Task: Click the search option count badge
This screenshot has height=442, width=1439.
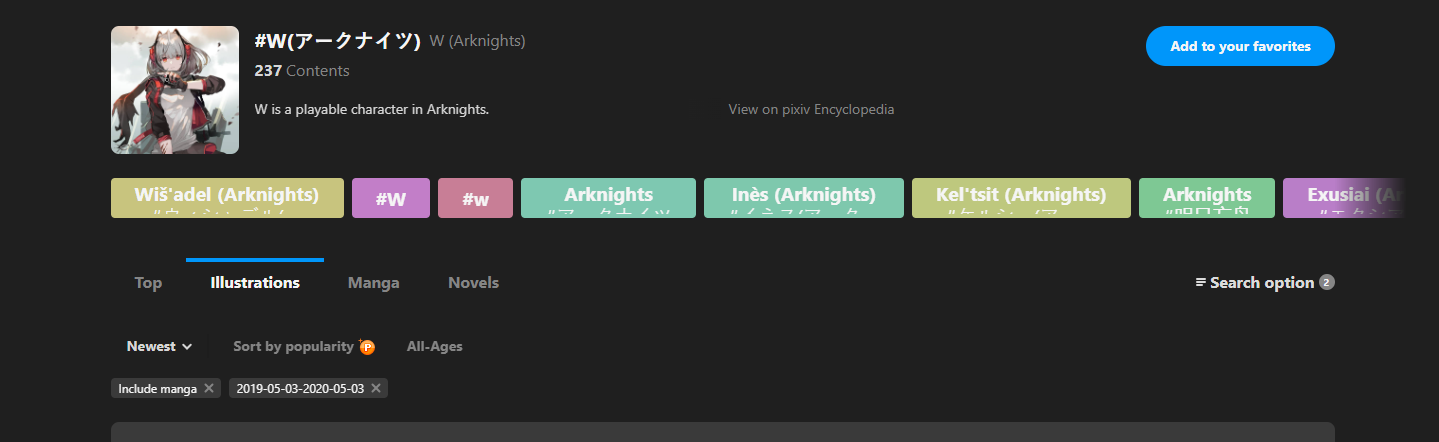Action: (x=1327, y=282)
